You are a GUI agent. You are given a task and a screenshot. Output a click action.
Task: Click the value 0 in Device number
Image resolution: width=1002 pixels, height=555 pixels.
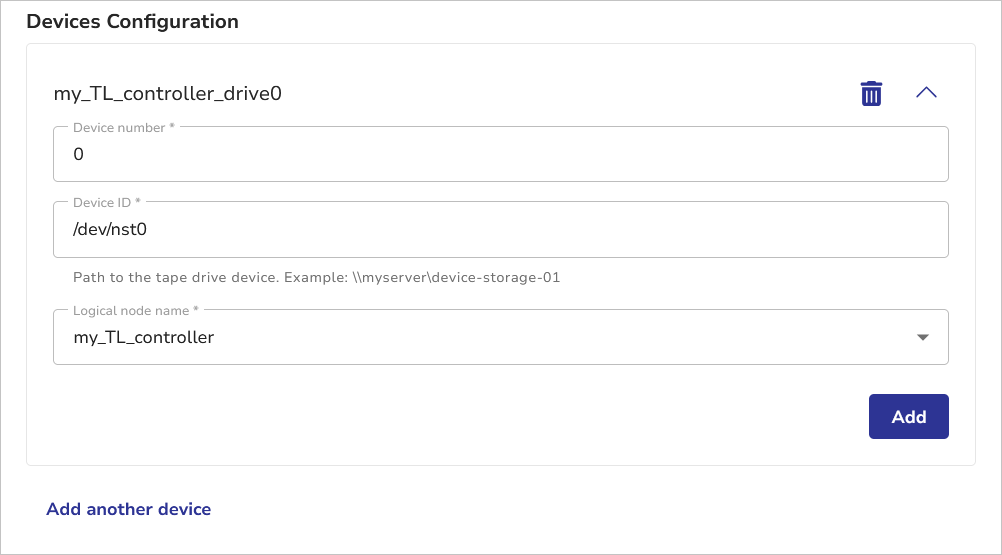click(x=79, y=155)
